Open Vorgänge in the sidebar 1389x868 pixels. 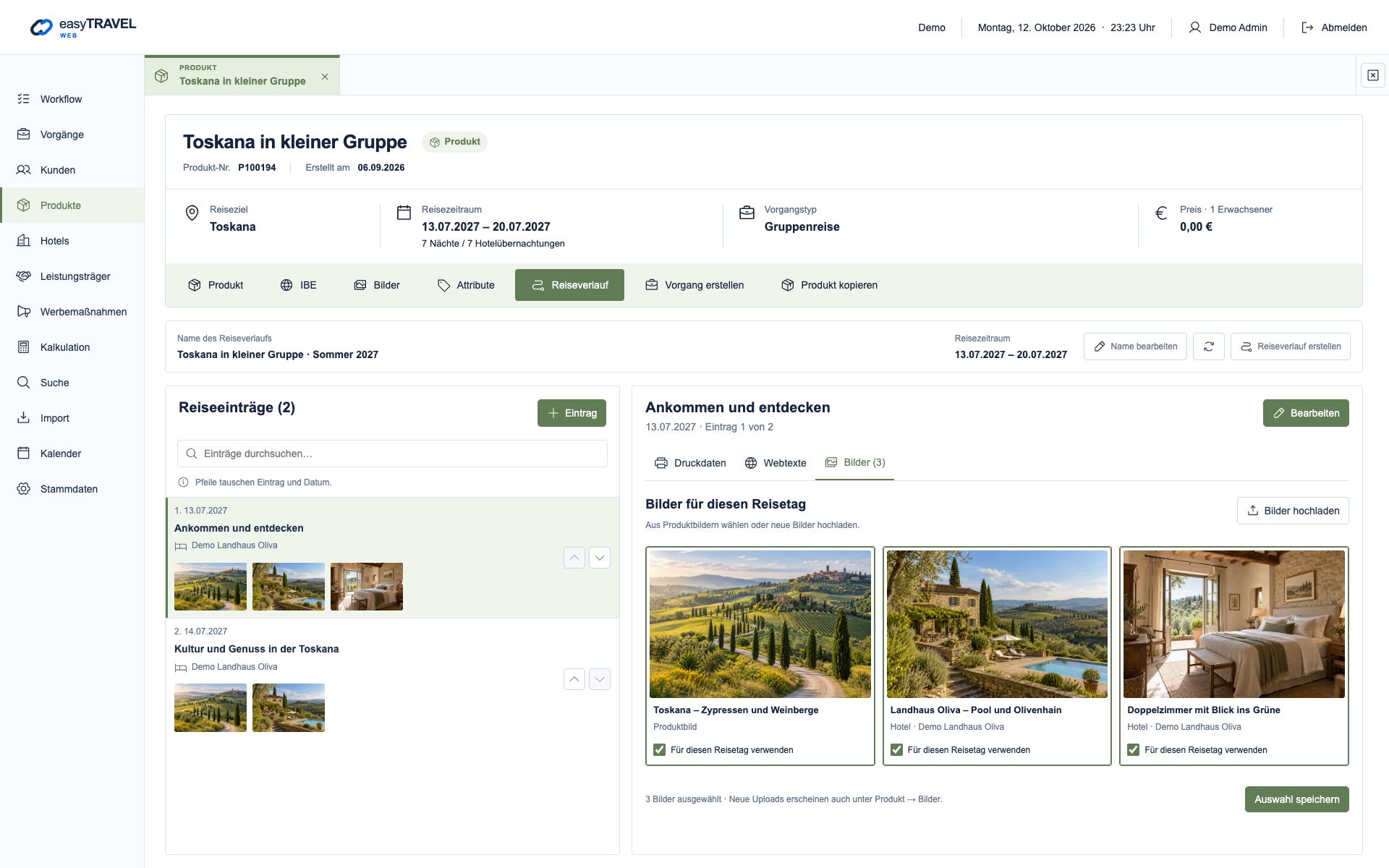[x=72, y=135]
